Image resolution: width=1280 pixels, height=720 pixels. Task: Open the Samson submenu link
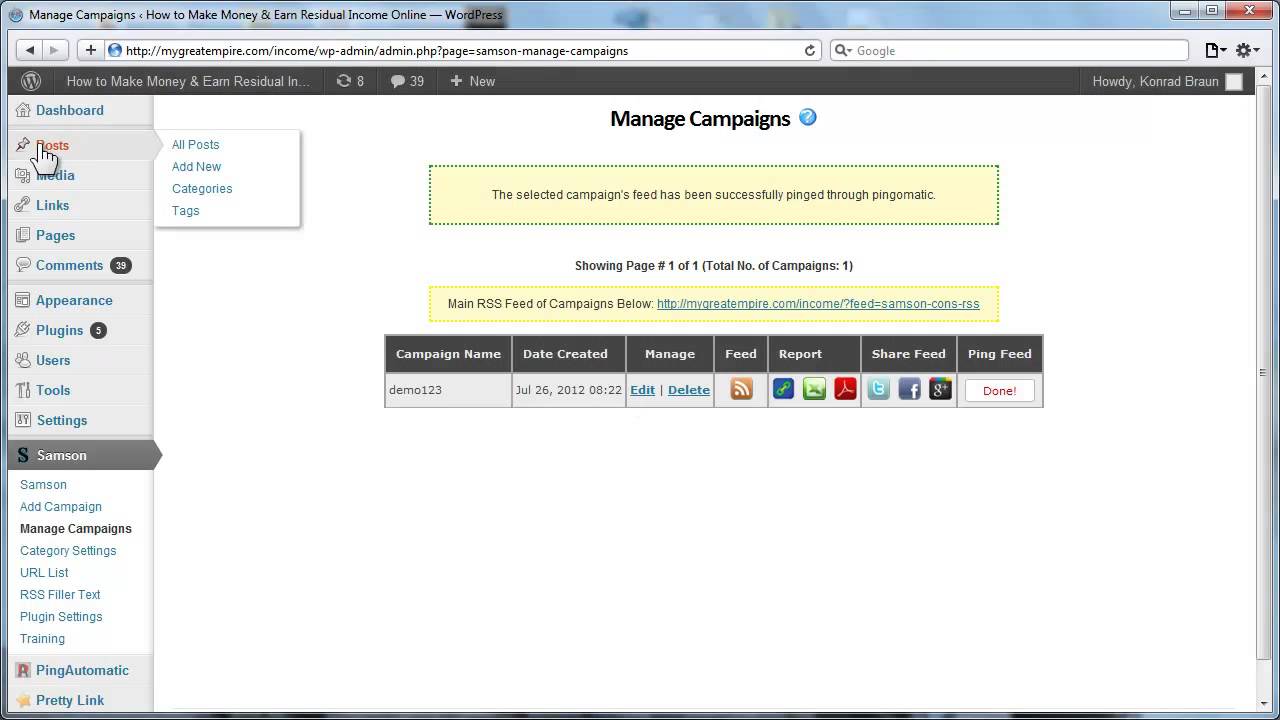tap(43, 485)
